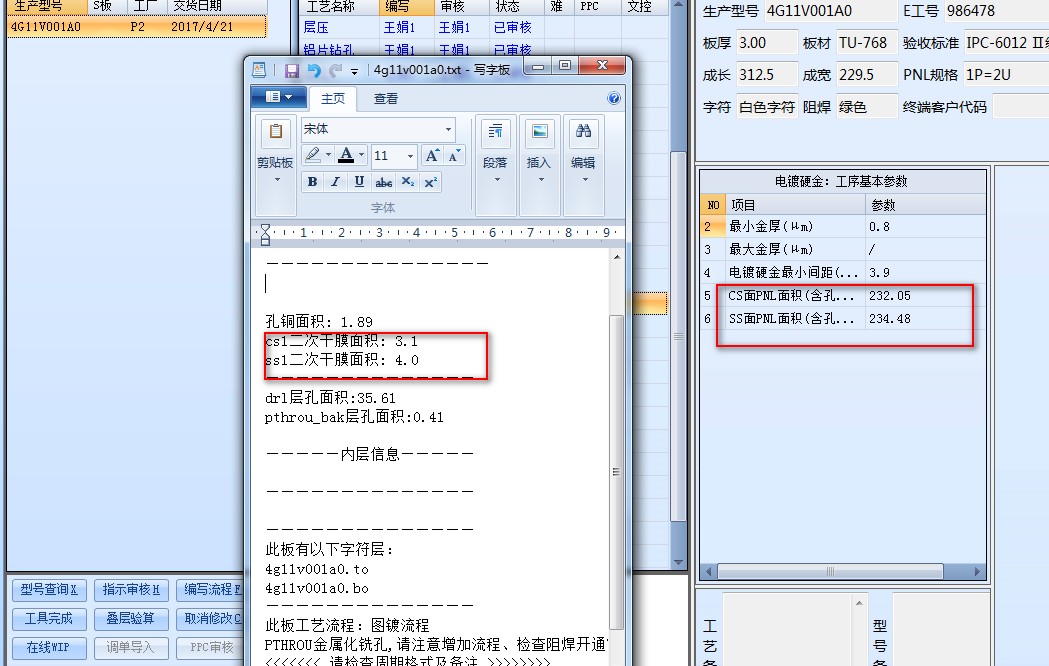Apply black font color A

point(346,155)
